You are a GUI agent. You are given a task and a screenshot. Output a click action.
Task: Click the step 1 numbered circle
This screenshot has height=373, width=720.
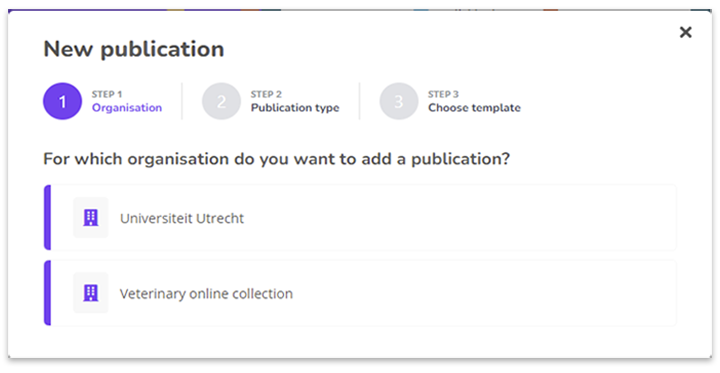click(x=62, y=102)
